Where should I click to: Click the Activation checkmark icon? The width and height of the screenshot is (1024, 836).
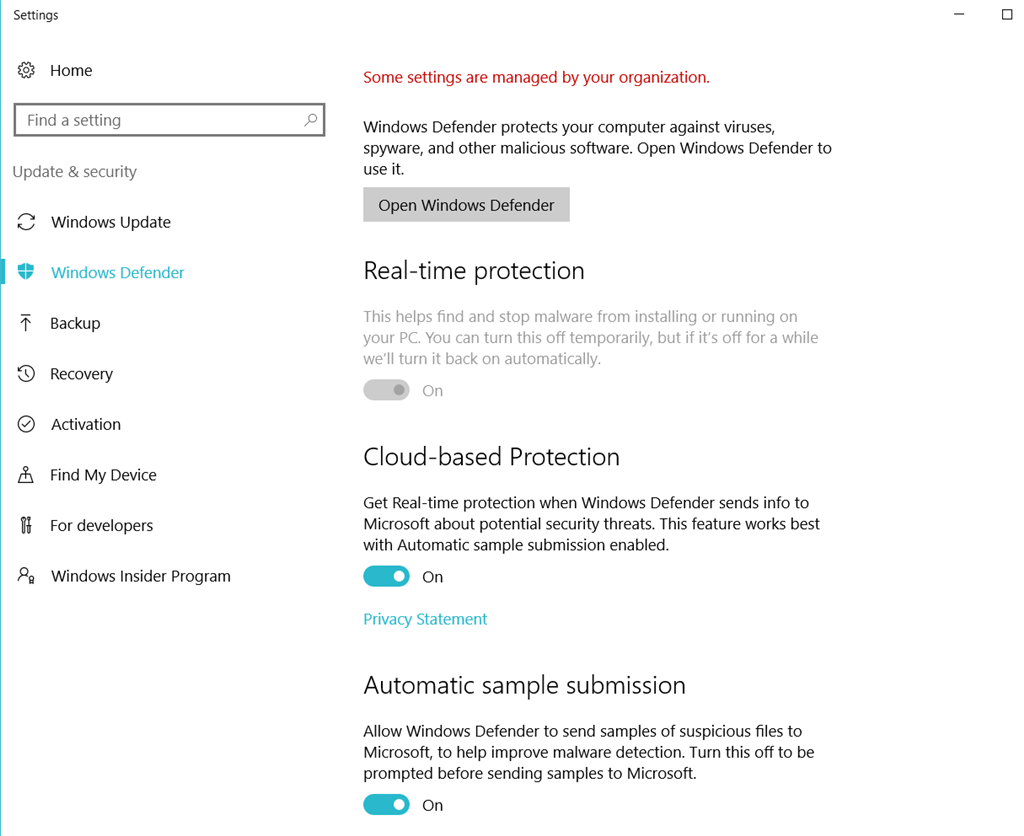26,424
